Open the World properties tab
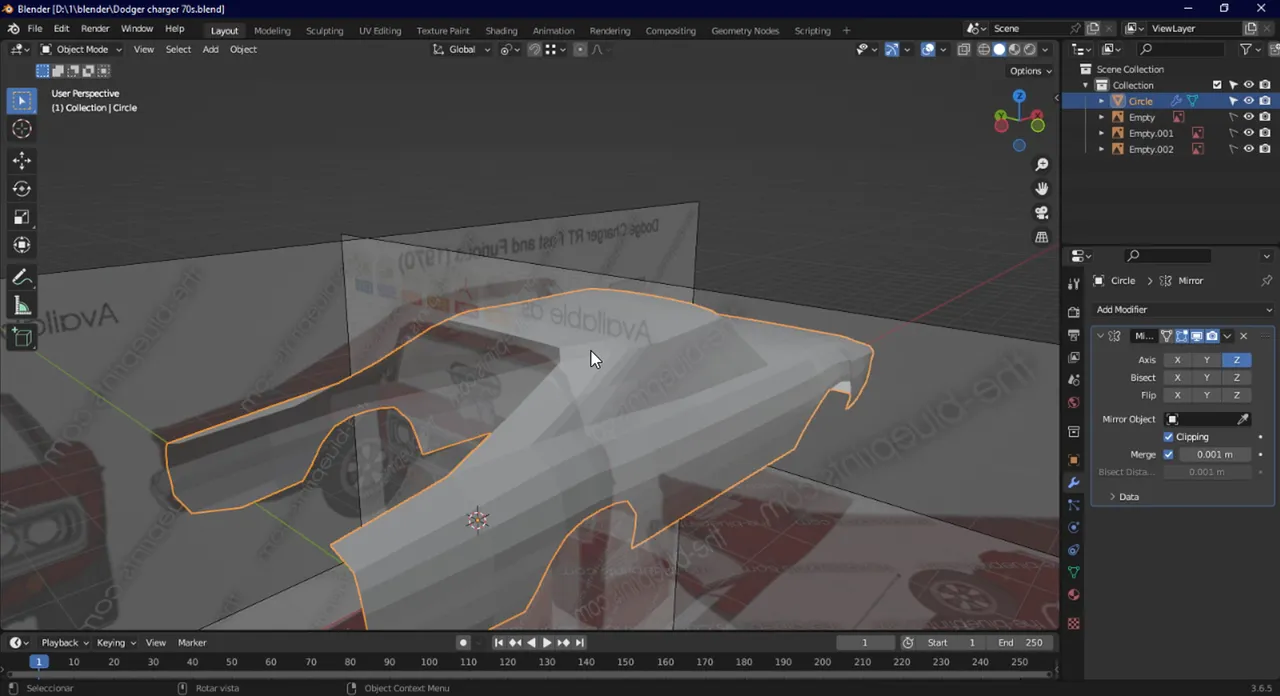The image size is (1280, 696). [1074, 403]
